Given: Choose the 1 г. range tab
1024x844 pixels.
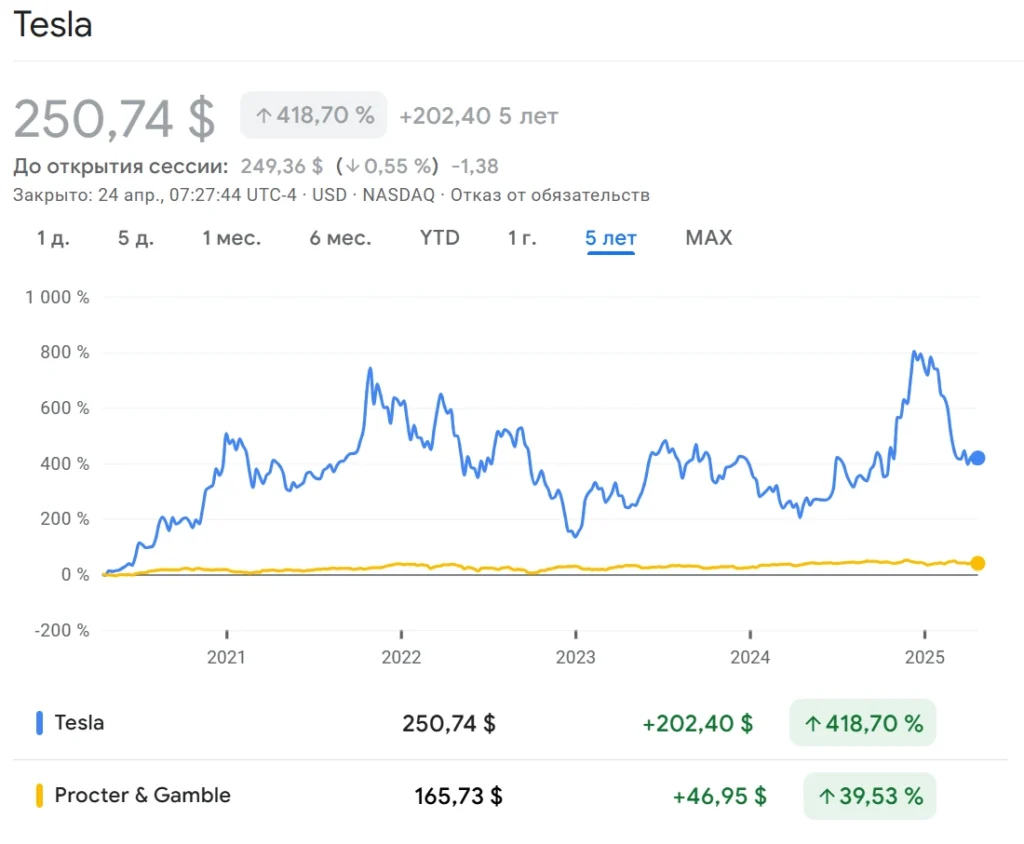Looking at the screenshot, I should pos(522,238).
